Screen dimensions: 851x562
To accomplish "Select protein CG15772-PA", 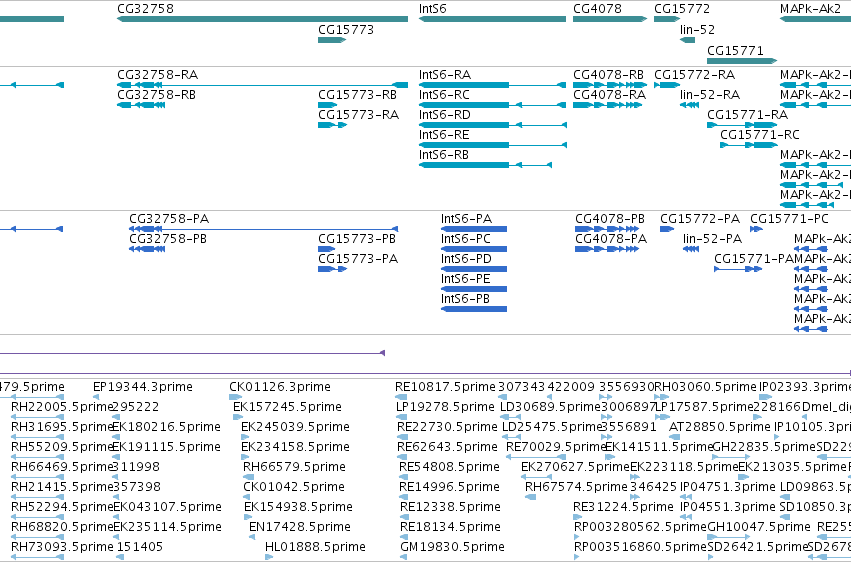I will [x=667, y=229].
